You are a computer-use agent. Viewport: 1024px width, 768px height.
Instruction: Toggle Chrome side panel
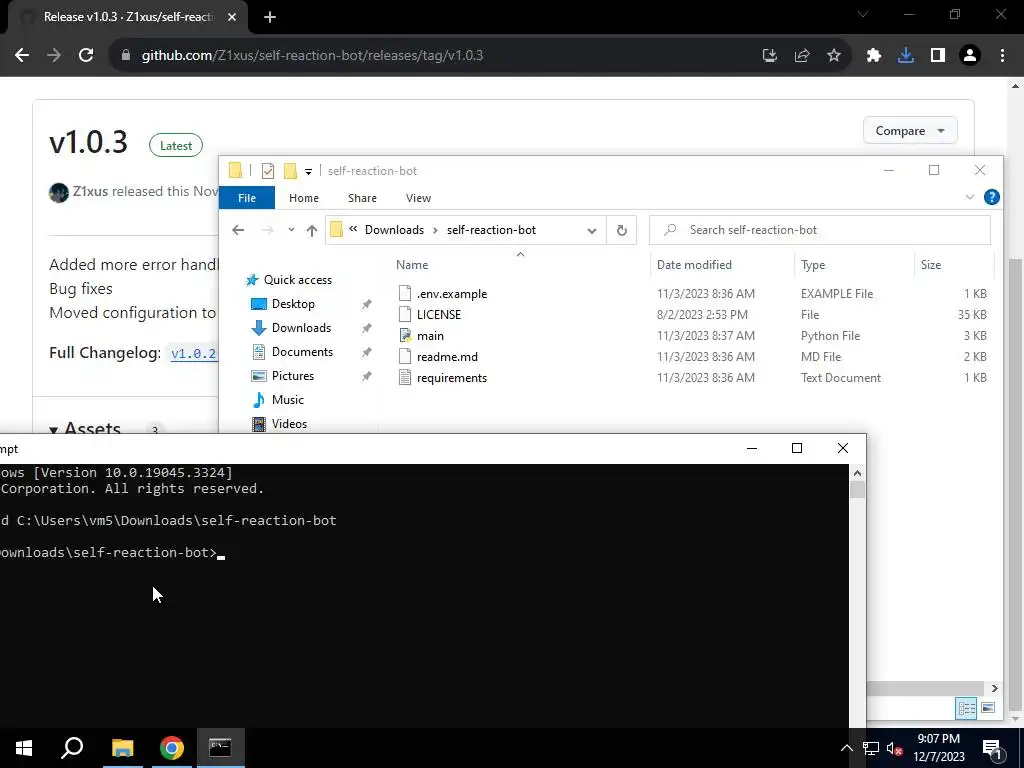tap(938, 56)
